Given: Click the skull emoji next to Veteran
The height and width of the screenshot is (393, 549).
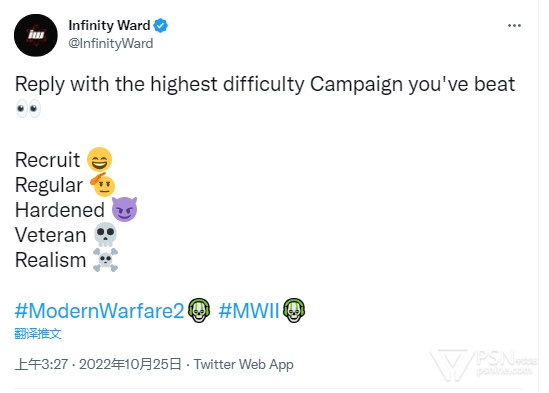Looking at the screenshot, I should click(105, 234).
